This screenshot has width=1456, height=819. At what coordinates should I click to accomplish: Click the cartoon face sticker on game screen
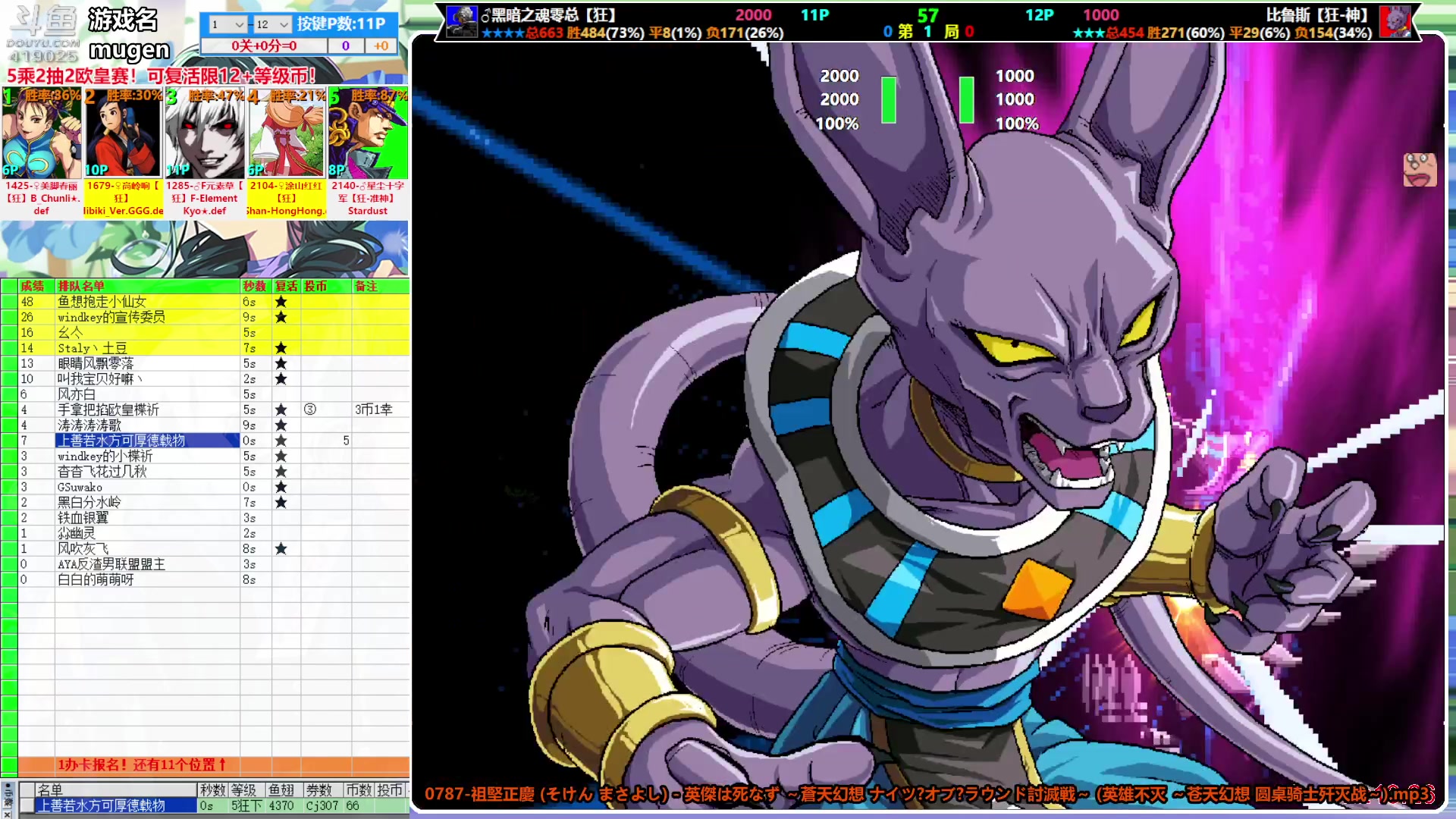[1420, 169]
